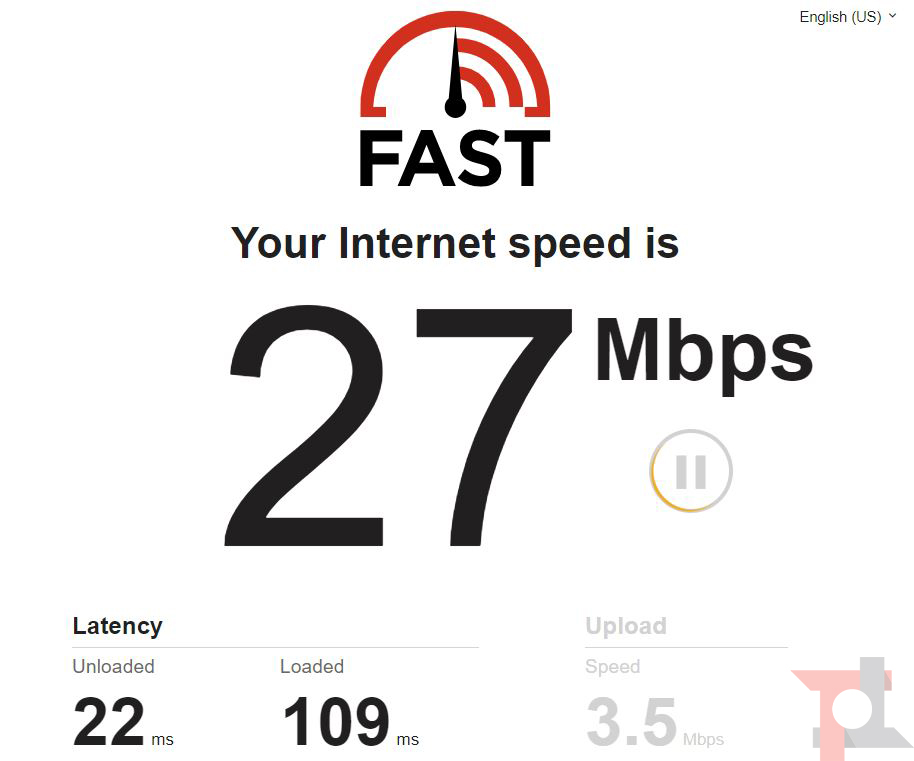The image size is (914, 761).
Task: Click the Loaded latency label
Action: (x=312, y=666)
